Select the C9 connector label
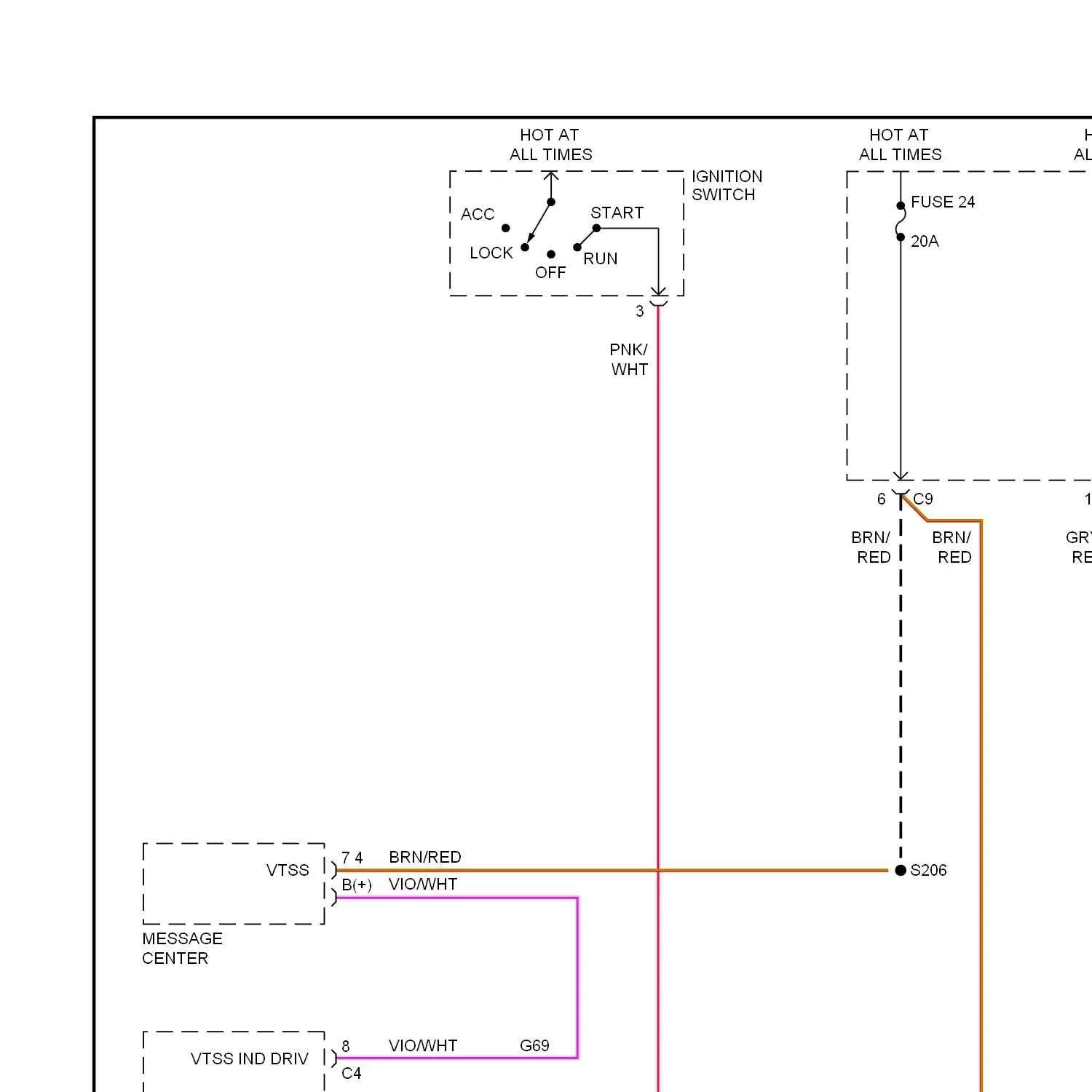The height and width of the screenshot is (1092, 1092). tap(923, 499)
